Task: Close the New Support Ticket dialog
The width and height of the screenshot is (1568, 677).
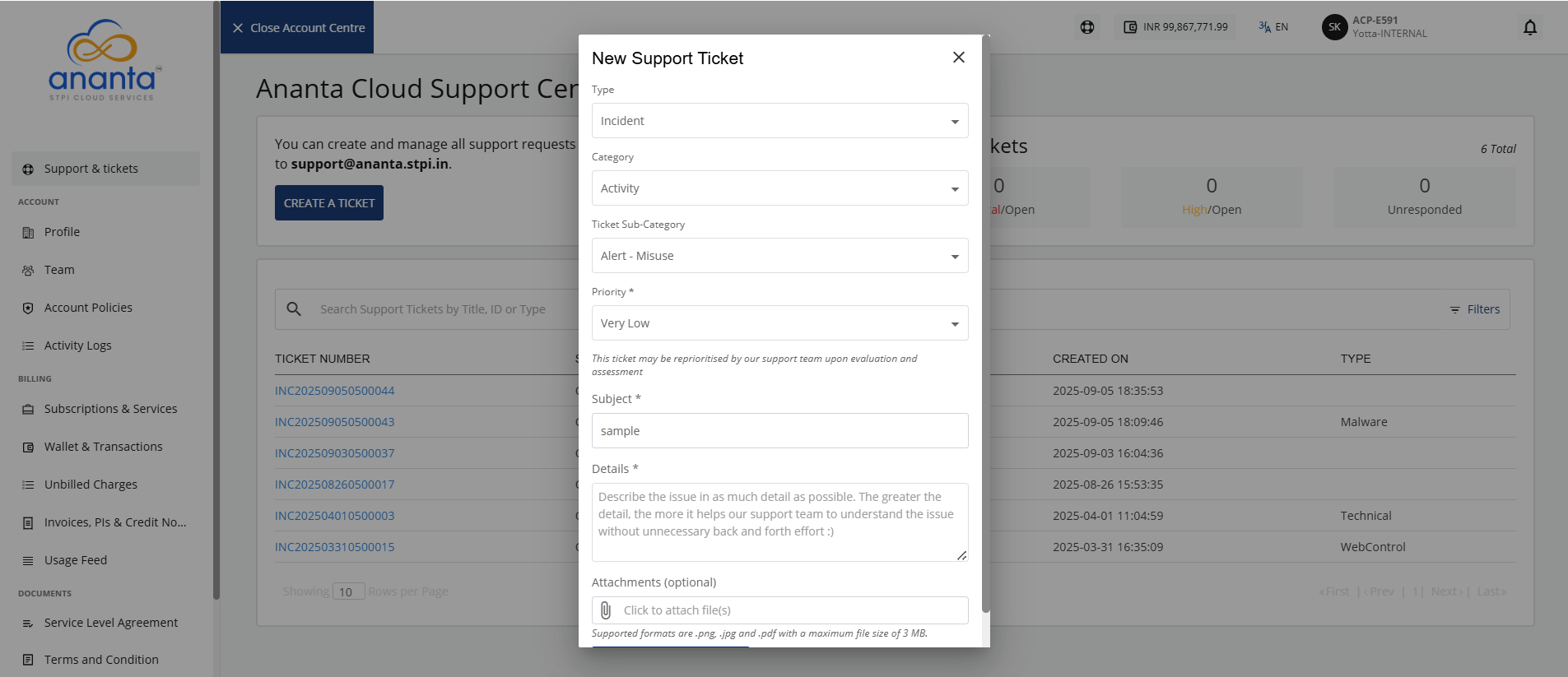Action: coord(958,58)
